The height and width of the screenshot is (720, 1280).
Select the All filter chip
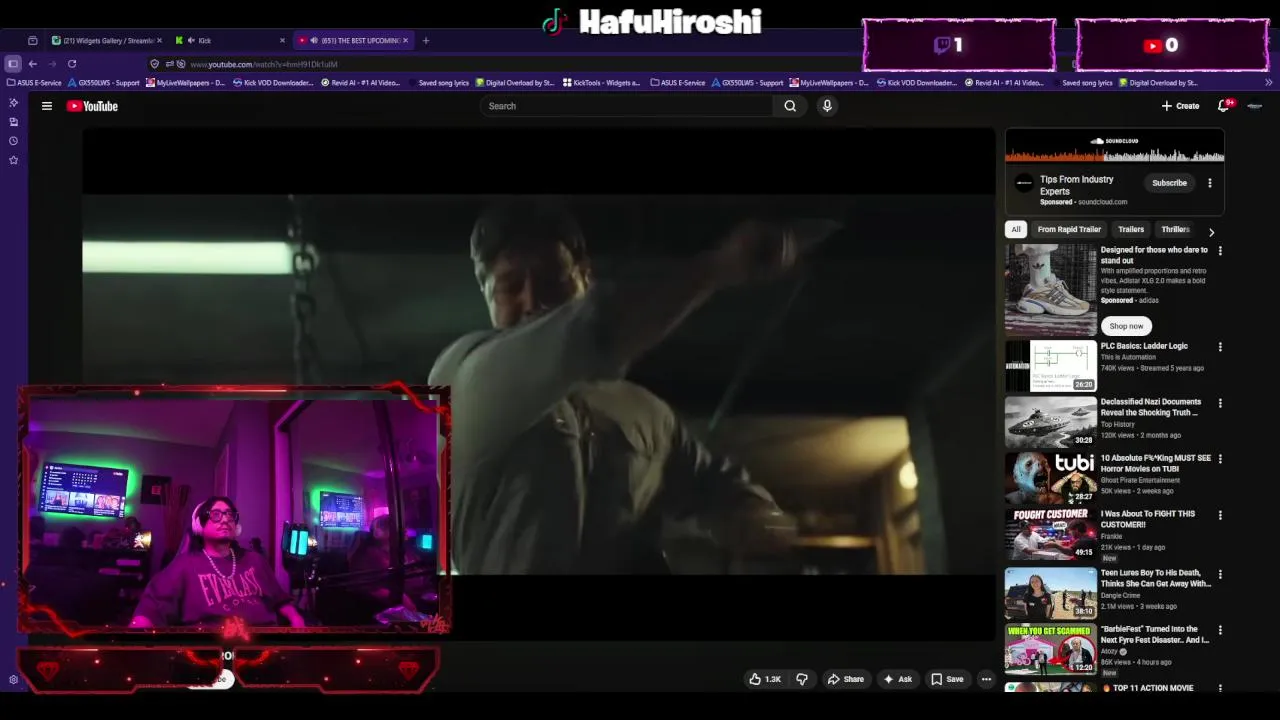[1016, 230]
